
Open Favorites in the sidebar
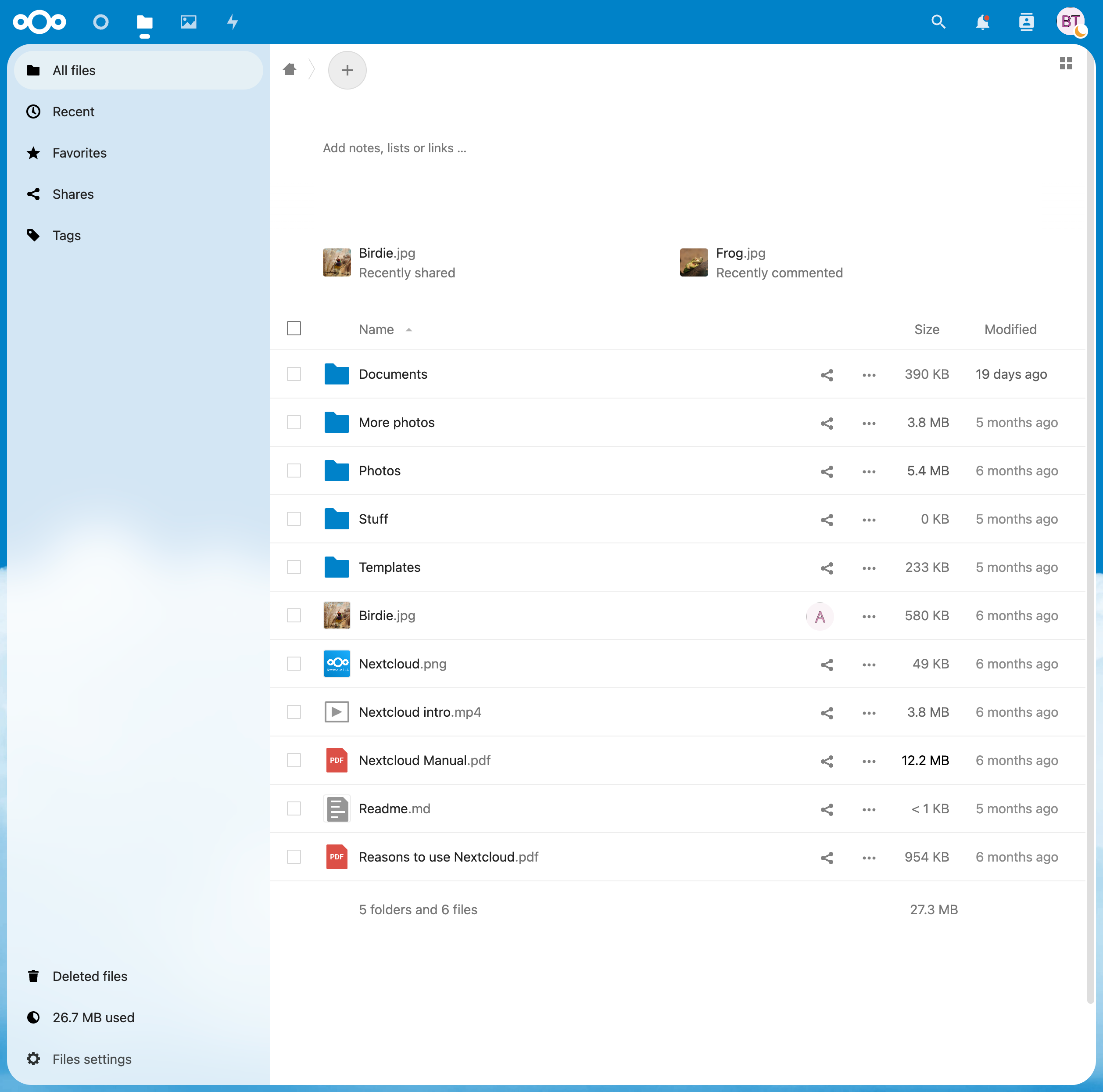79,152
